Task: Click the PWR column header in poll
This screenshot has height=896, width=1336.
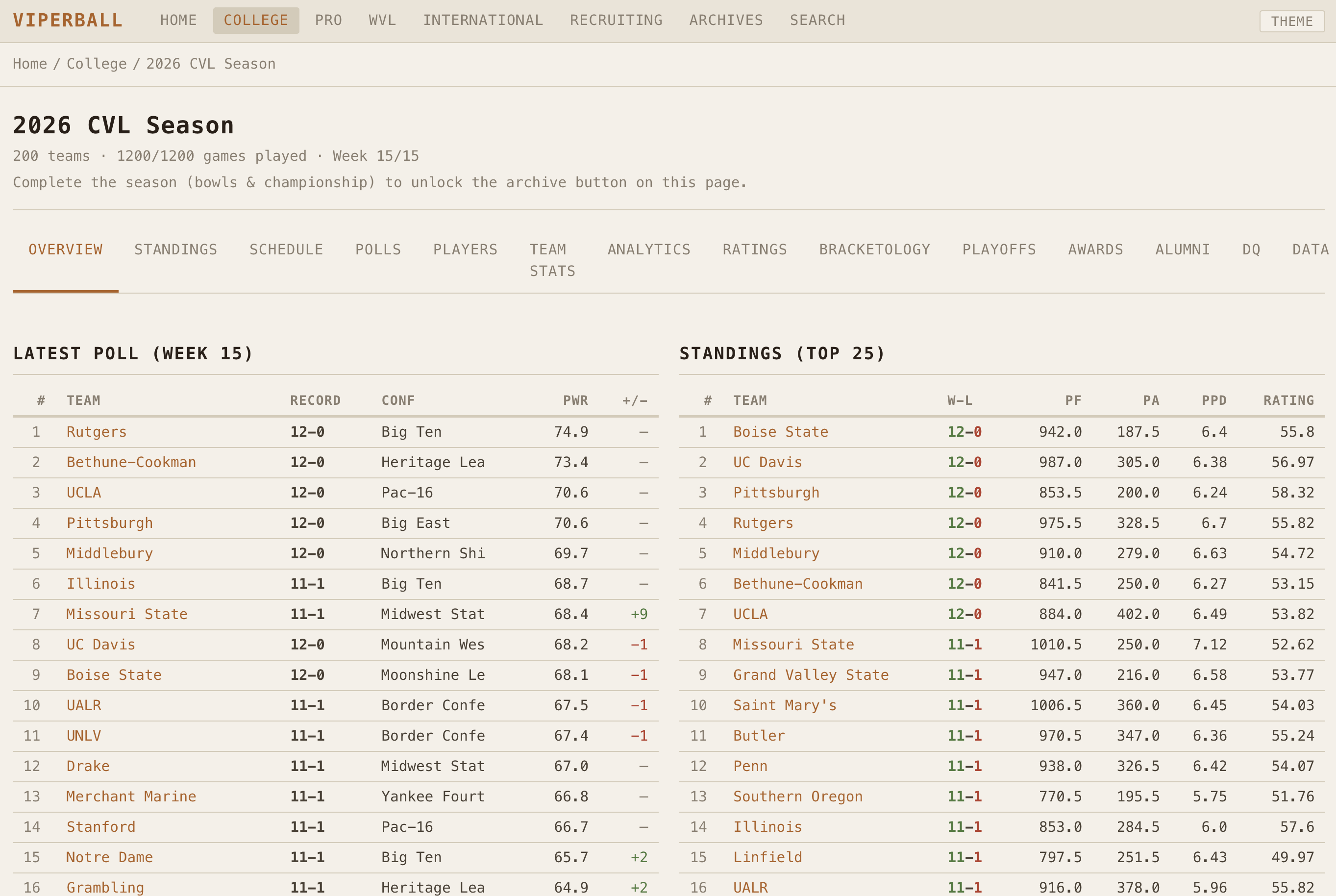Action: 575,400
